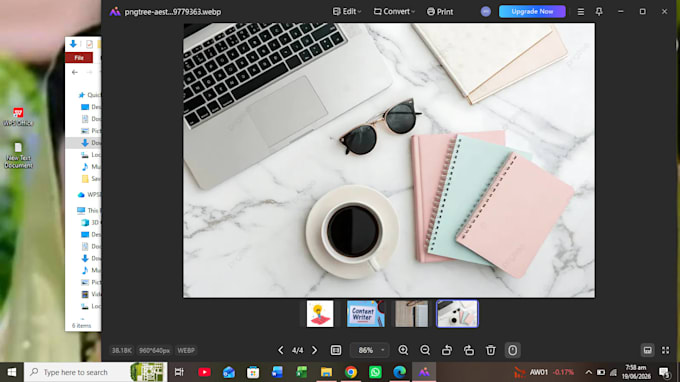Toggle the thumbnail strip visibility icon

(x=647, y=350)
